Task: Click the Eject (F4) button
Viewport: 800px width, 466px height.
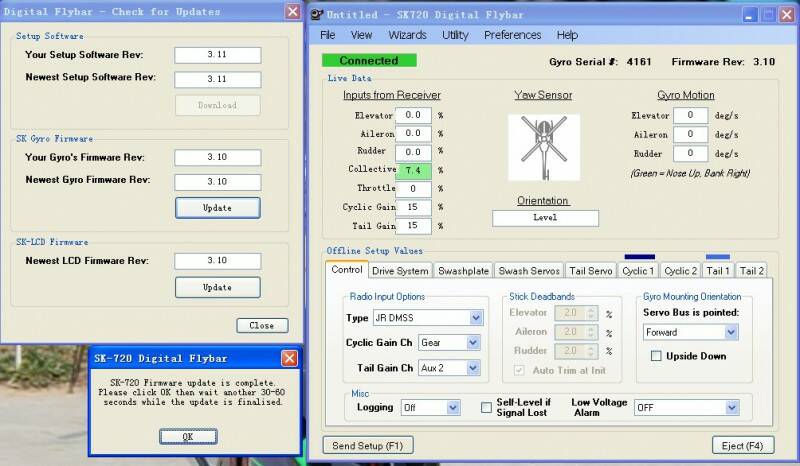Action: coord(743,446)
